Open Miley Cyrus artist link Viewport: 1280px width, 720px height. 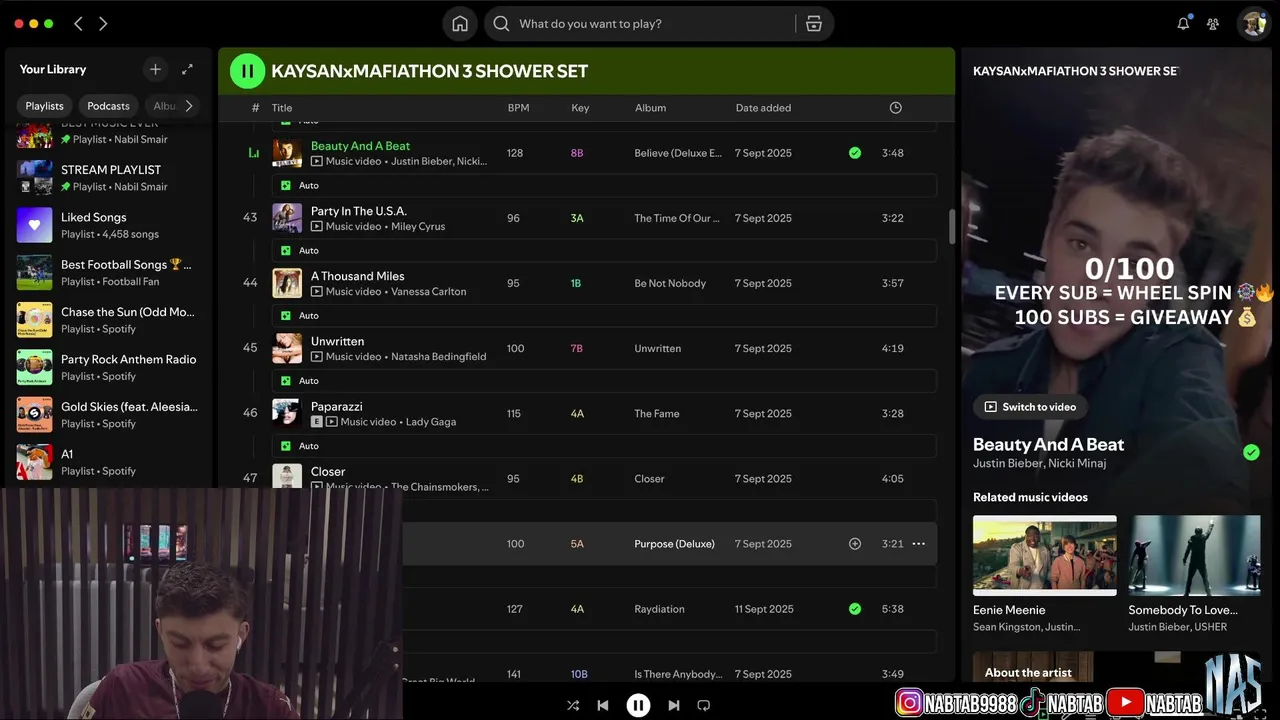pyautogui.click(x=418, y=227)
